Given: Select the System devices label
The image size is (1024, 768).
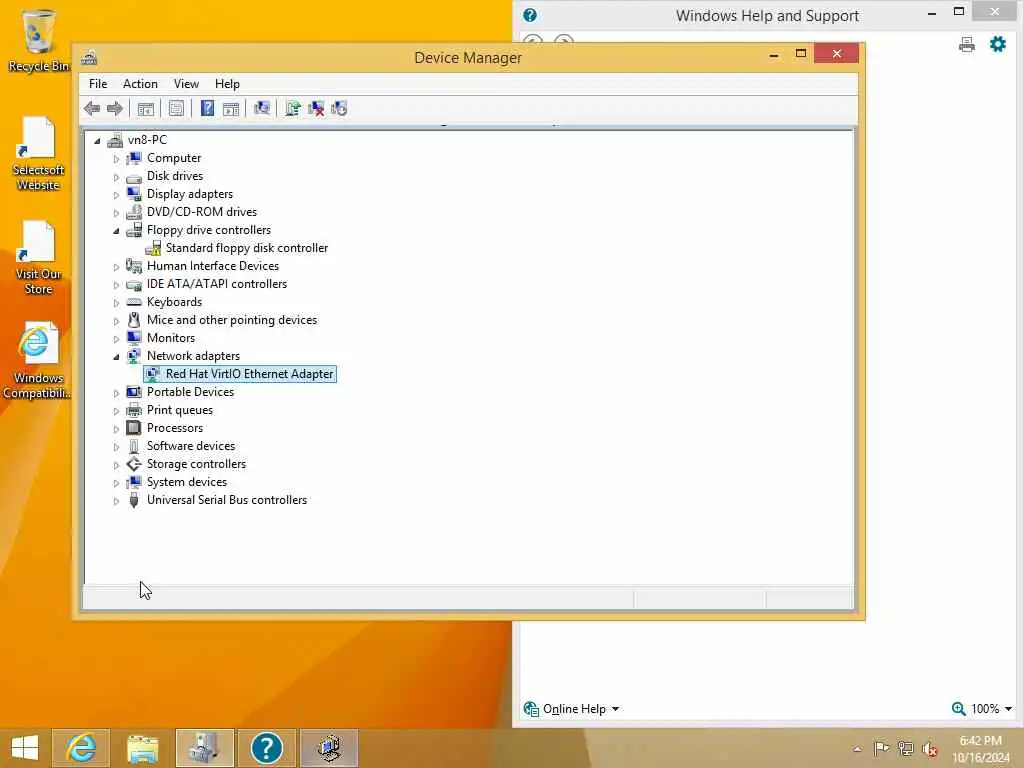Looking at the screenshot, I should tap(187, 482).
